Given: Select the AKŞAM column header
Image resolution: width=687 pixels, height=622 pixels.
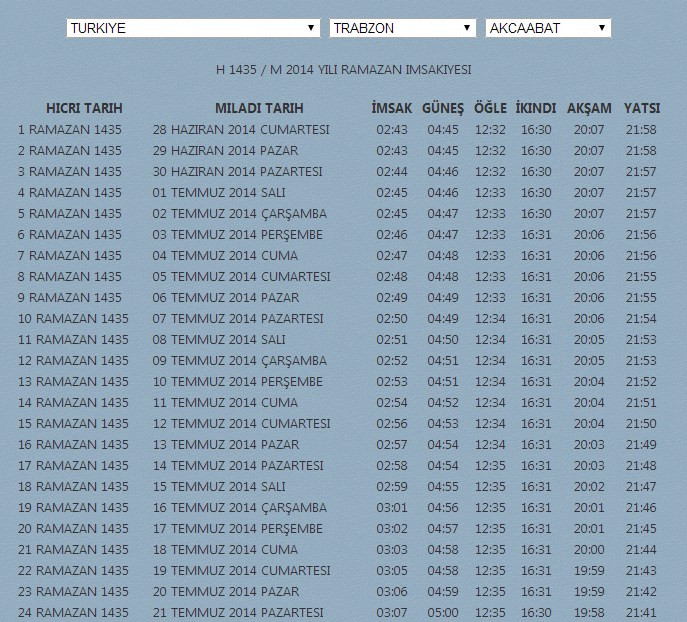Looking at the screenshot, I should (589, 108).
